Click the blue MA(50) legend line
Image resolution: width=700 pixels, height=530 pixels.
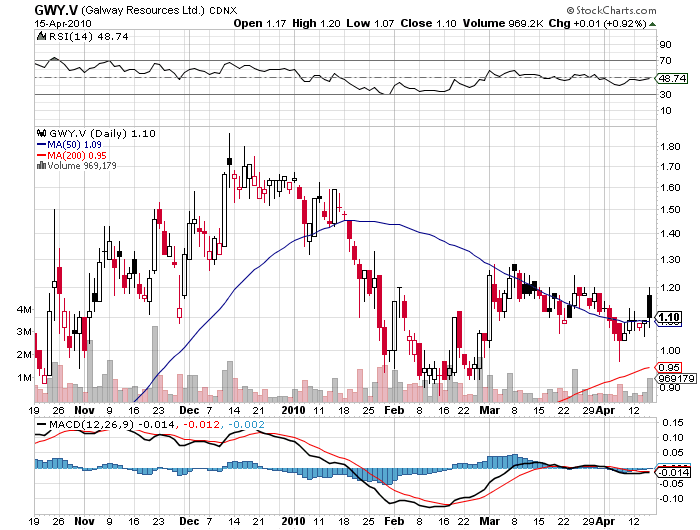[42, 145]
